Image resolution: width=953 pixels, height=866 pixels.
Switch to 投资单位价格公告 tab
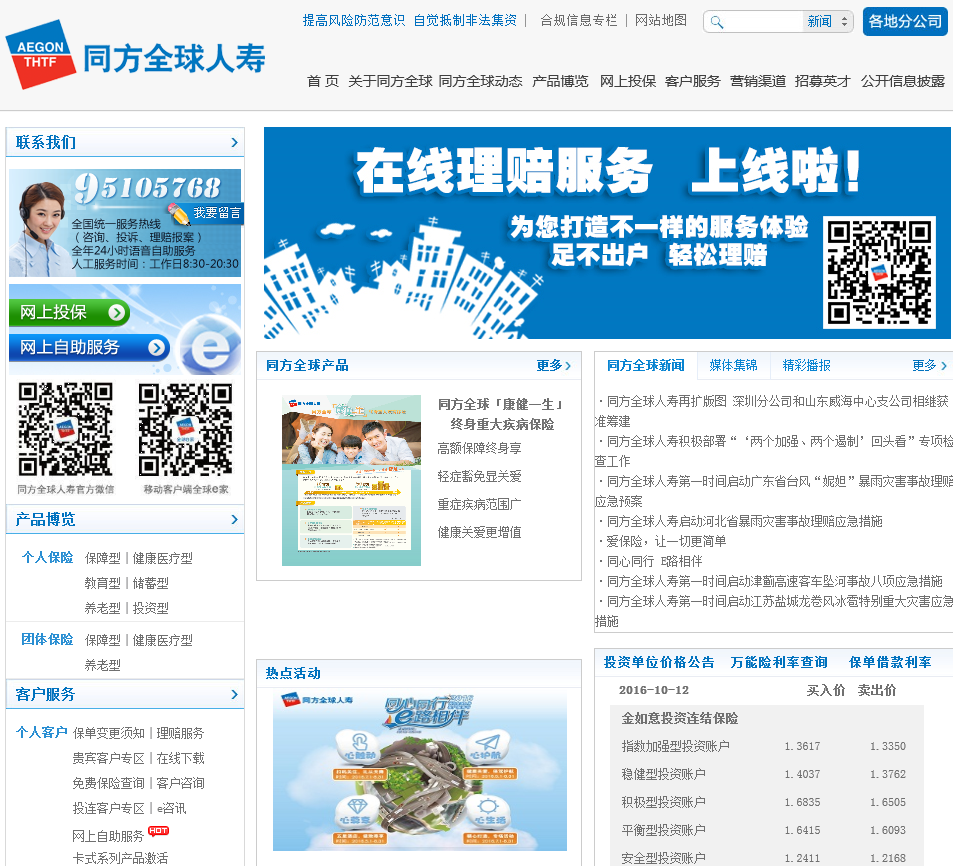pos(659,662)
